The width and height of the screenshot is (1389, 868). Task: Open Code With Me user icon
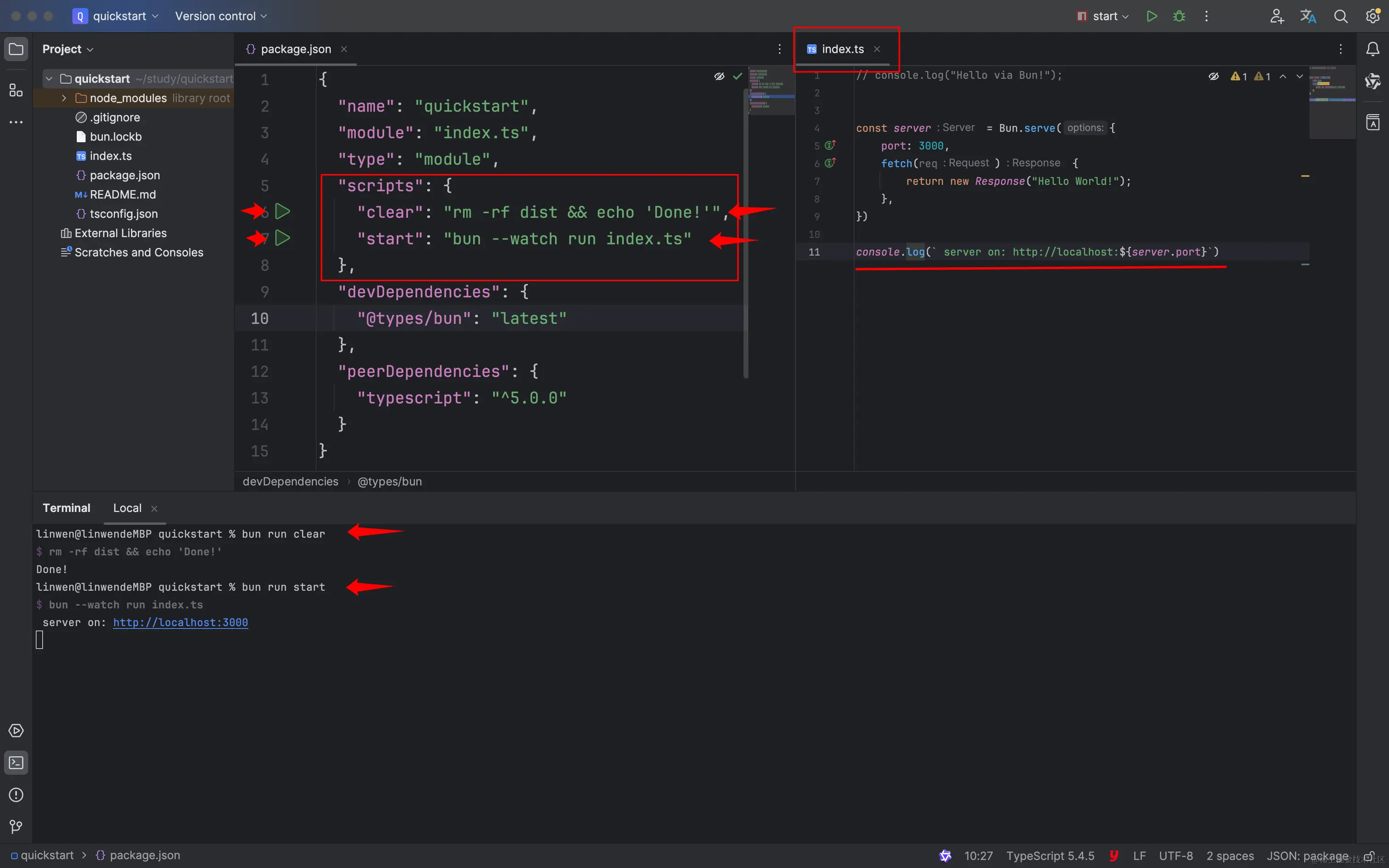point(1276,16)
